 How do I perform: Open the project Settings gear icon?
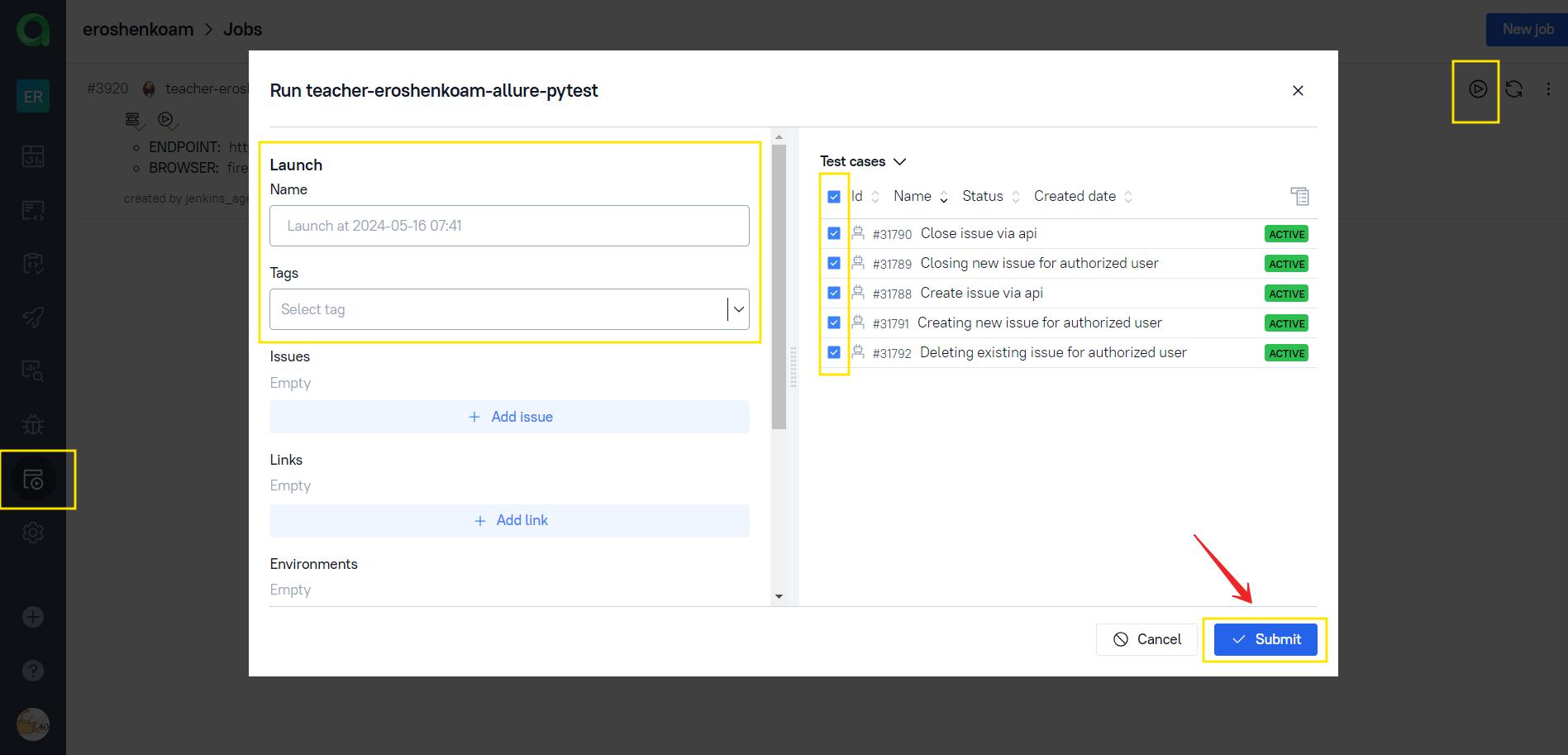pos(33,533)
